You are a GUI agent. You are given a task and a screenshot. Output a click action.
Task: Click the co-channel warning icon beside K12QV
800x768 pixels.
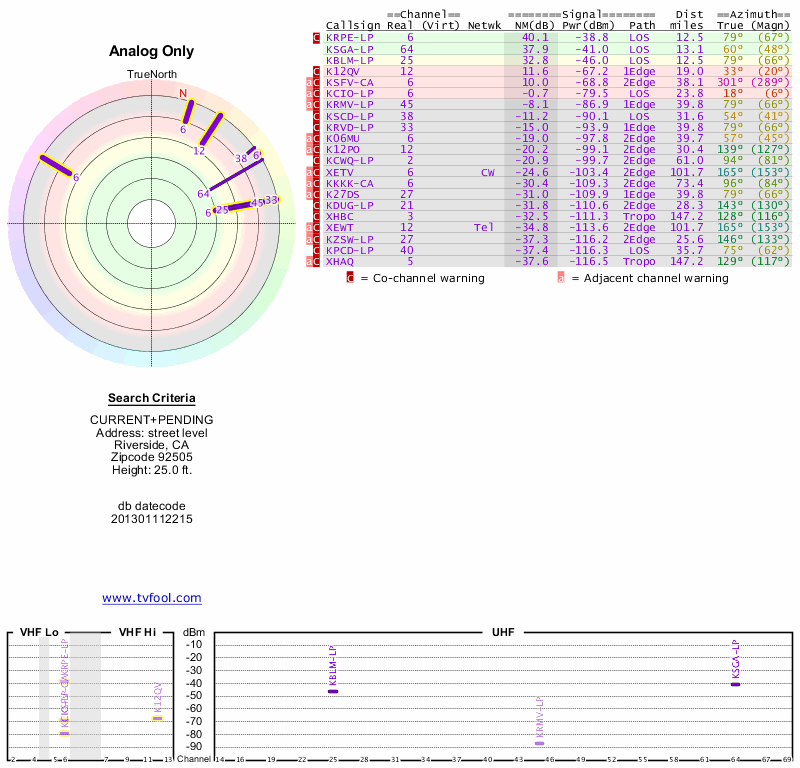coord(317,71)
